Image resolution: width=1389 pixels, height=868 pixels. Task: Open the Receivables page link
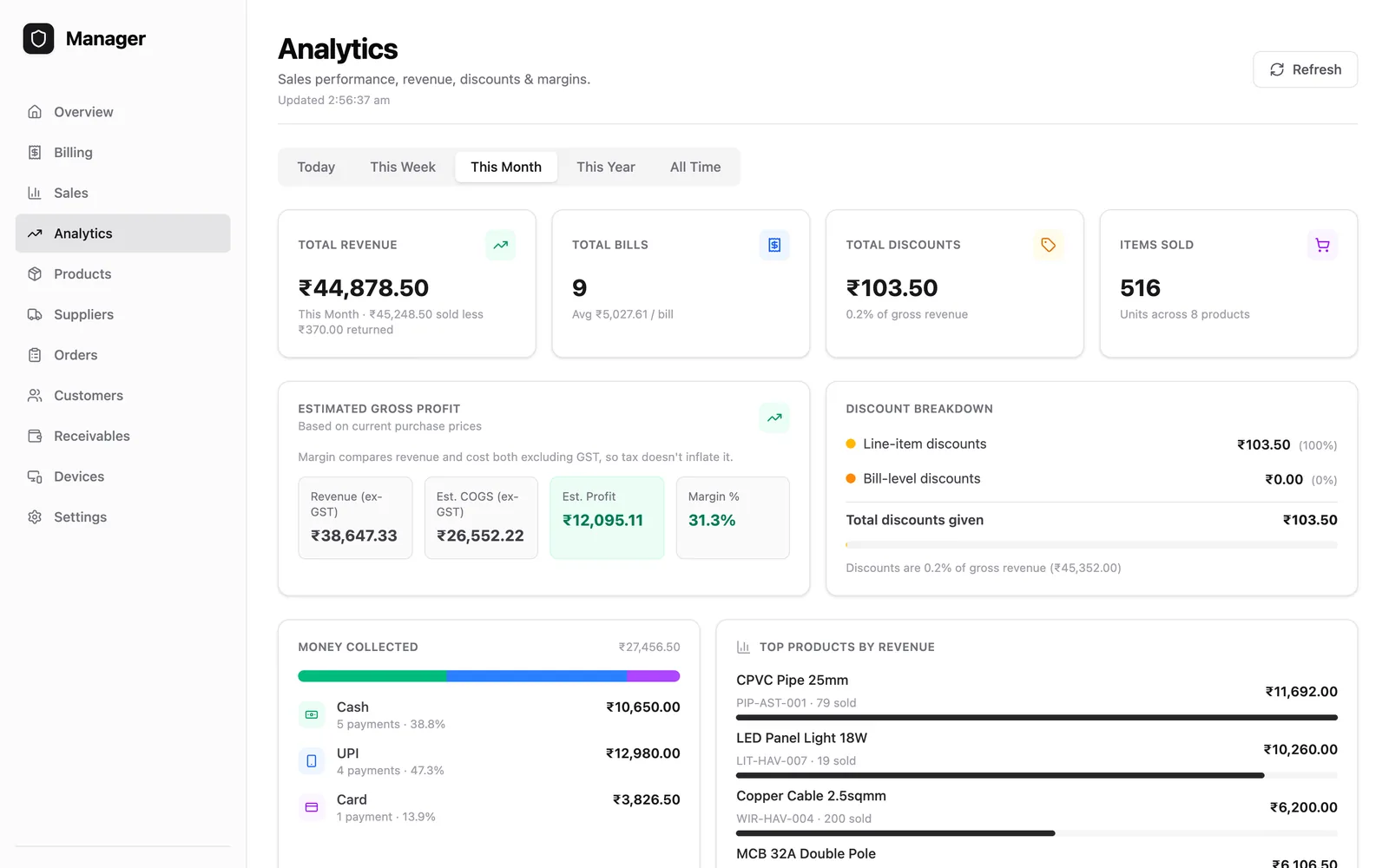(x=122, y=436)
